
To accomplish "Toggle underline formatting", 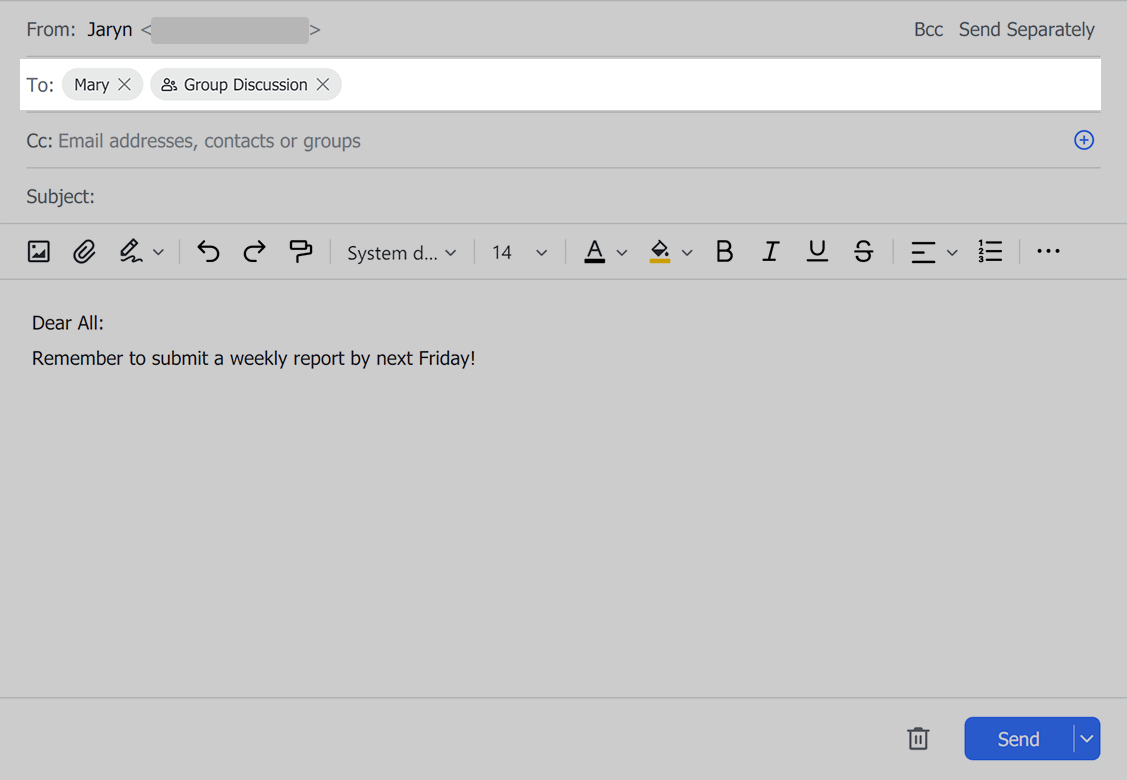I will pyautogui.click(x=817, y=252).
